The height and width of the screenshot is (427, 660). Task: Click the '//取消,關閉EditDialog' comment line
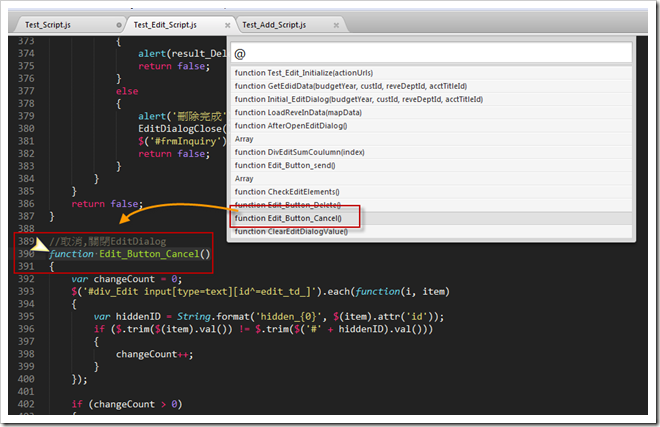[108, 242]
